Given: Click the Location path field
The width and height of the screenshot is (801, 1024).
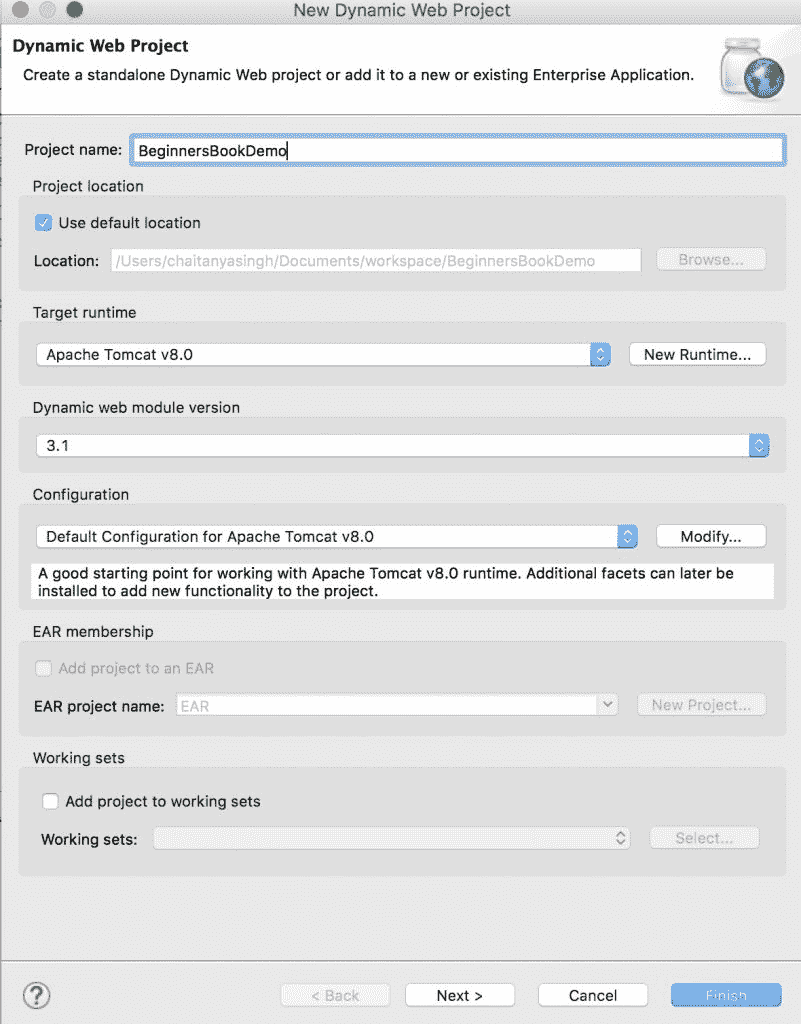Looking at the screenshot, I should [x=375, y=261].
